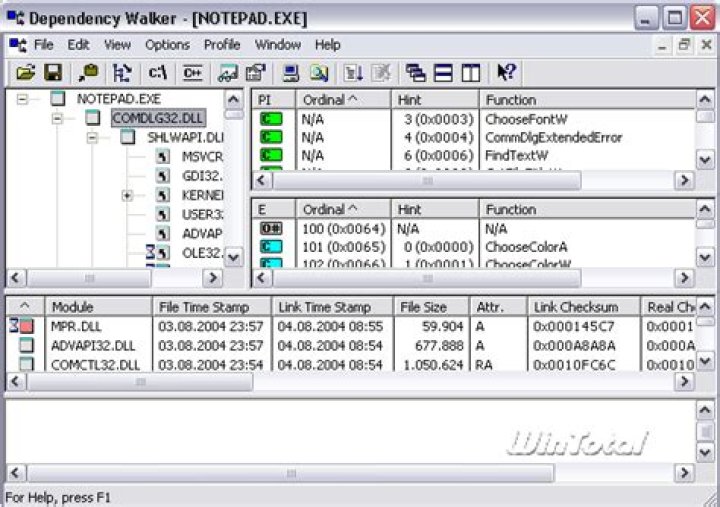Viewport: 720px width, 507px height.
Task: Click the O# ordinal icon in exports list
Action: click(271, 228)
